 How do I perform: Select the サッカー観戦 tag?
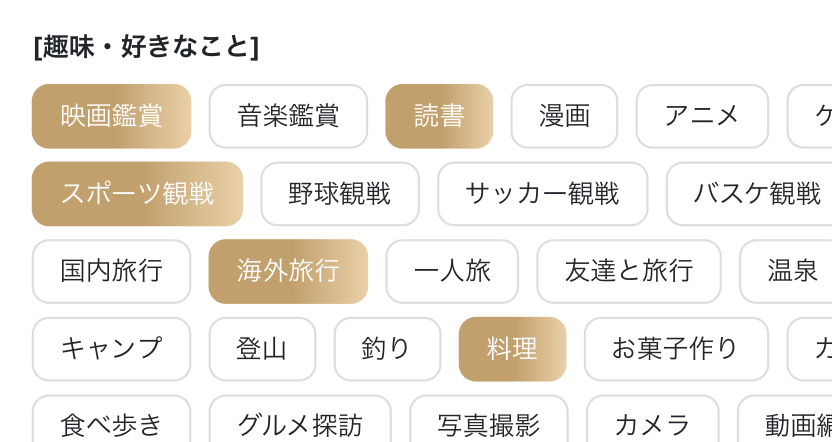pyautogui.click(x=542, y=194)
